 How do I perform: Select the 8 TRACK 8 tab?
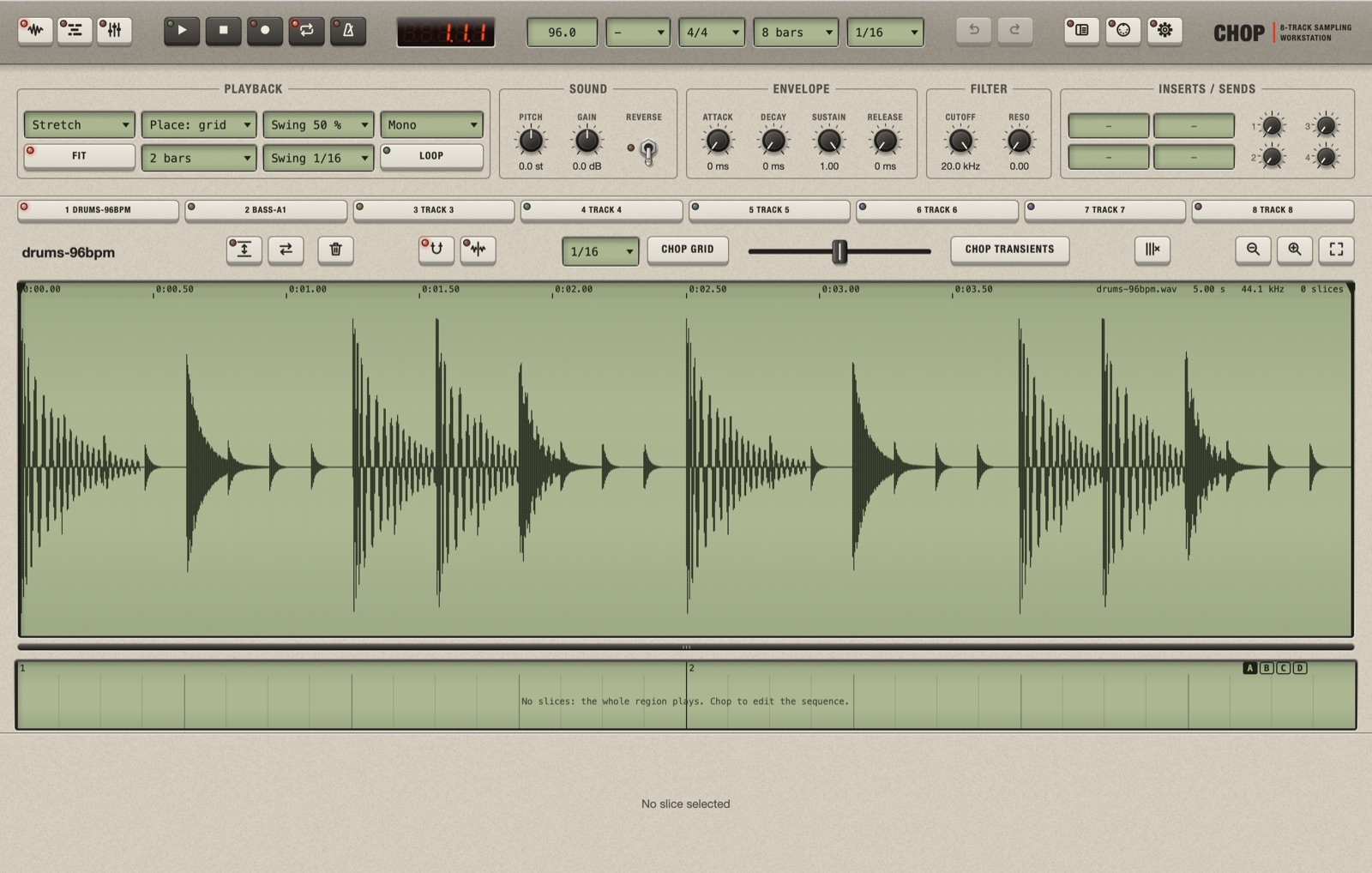[x=1273, y=209]
